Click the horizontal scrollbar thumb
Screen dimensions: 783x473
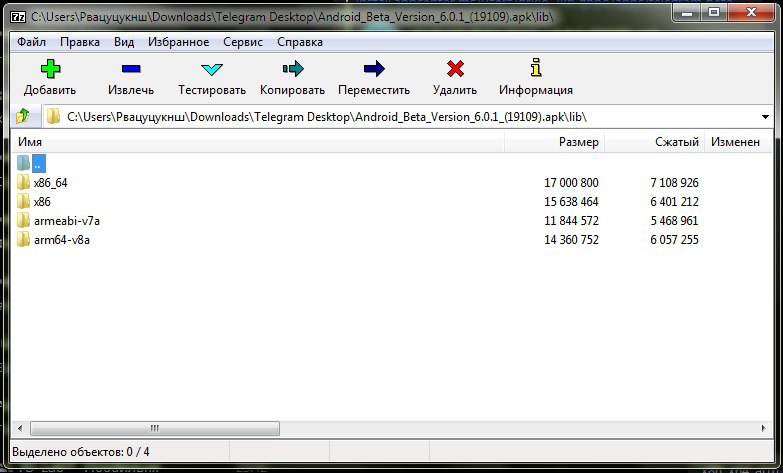[x=155, y=428]
